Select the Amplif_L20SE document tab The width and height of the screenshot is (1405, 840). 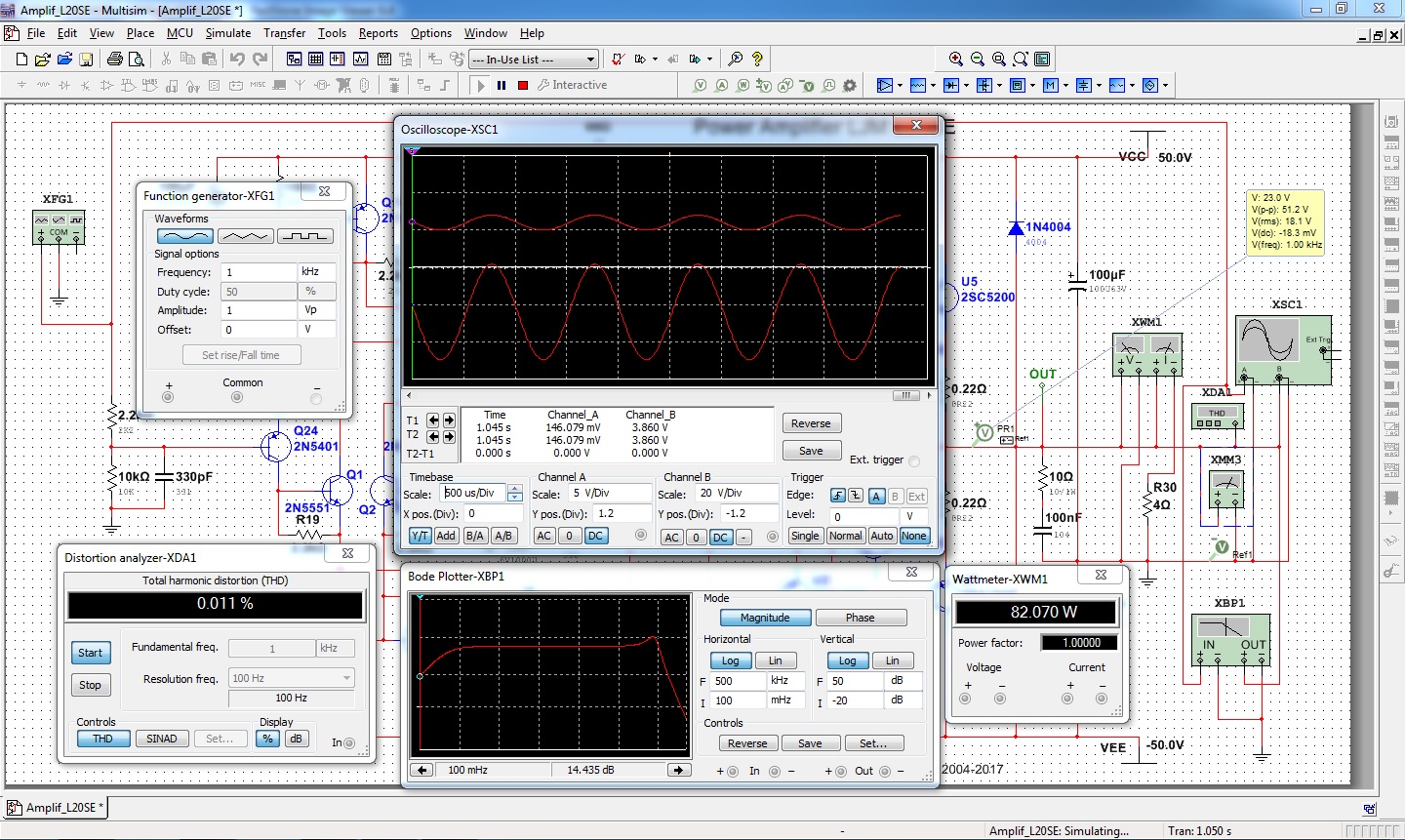tap(56, 807)
